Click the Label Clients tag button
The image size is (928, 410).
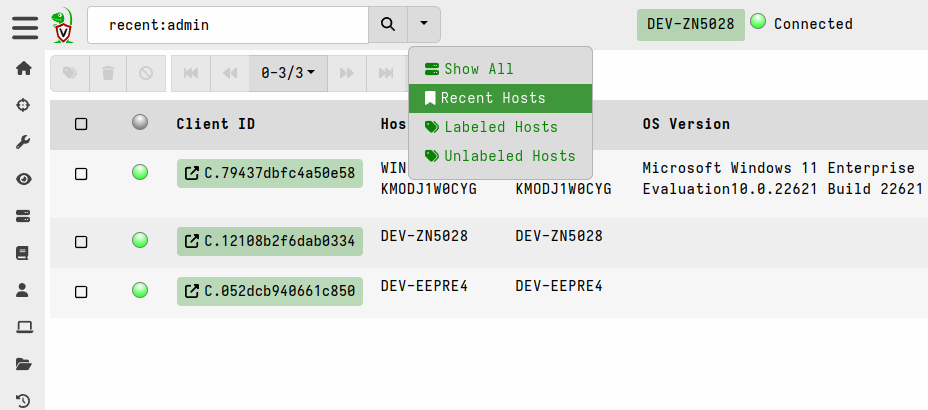pos(69,73)
